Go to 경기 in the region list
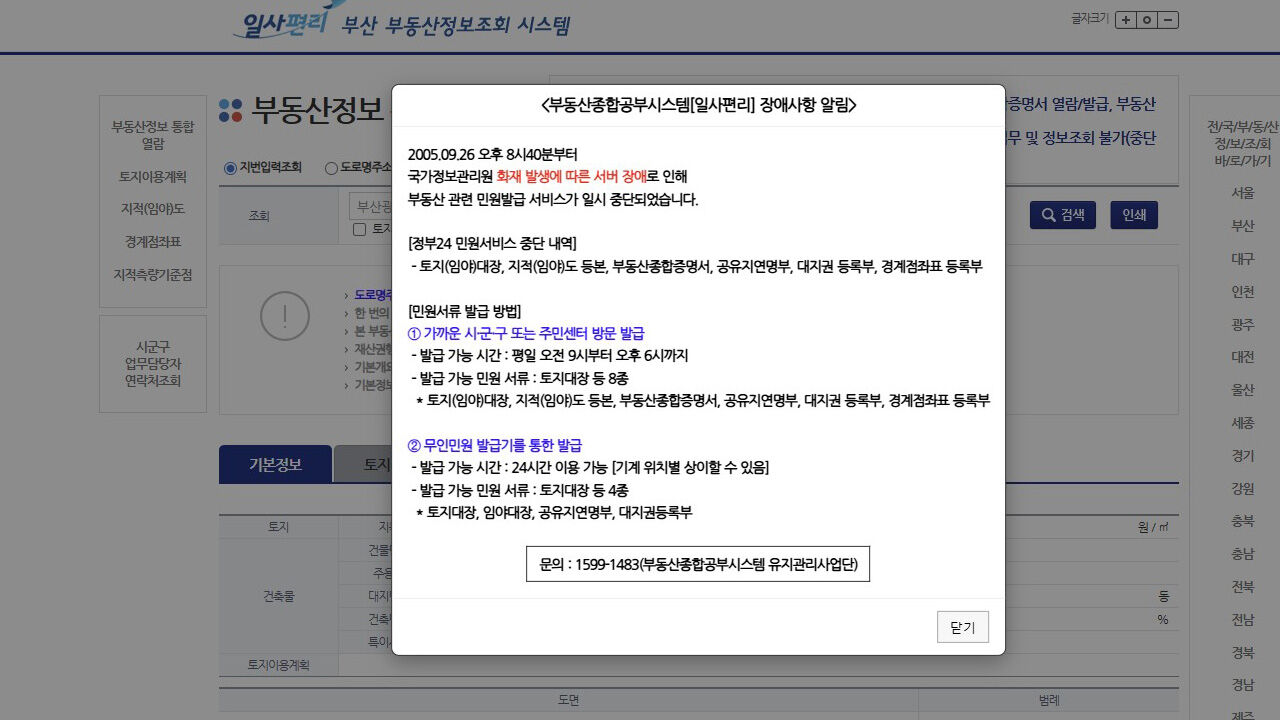1280x720 pixels. pyautogui.click(x=1243, y=455)
